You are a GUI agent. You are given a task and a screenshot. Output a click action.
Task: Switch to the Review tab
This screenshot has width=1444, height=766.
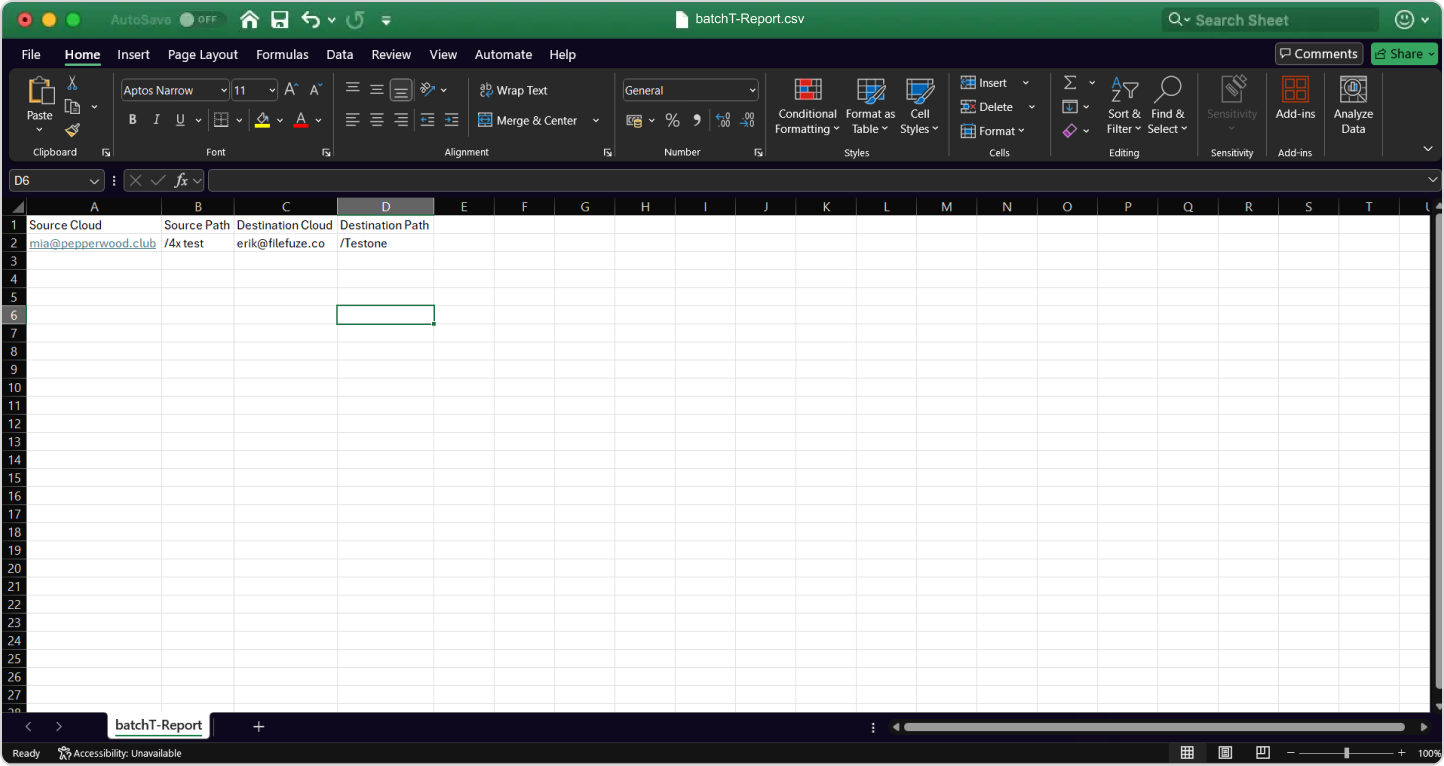pyautogui.click(x=391, y=54)
